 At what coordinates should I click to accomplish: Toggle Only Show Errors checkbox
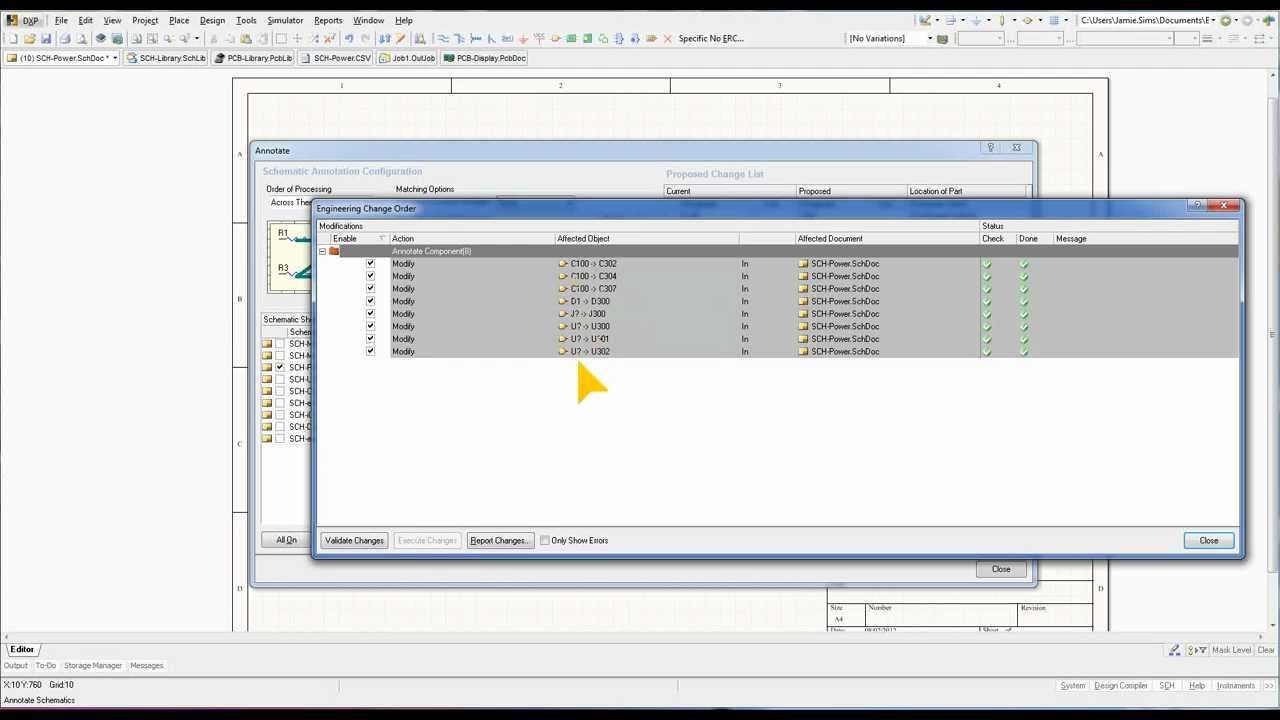[545, 541]
